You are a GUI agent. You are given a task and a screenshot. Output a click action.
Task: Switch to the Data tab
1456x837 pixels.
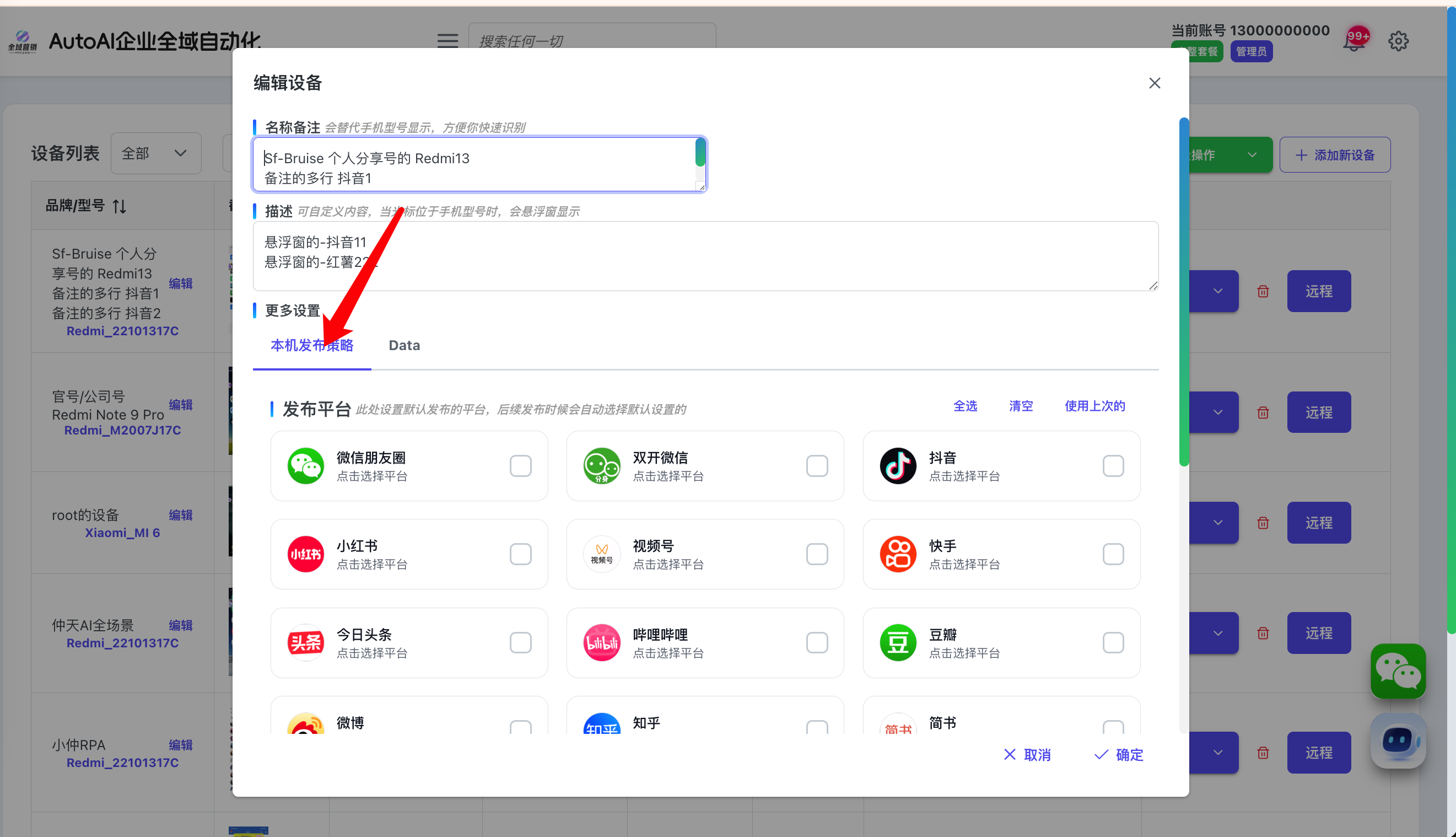click(404, 345)
